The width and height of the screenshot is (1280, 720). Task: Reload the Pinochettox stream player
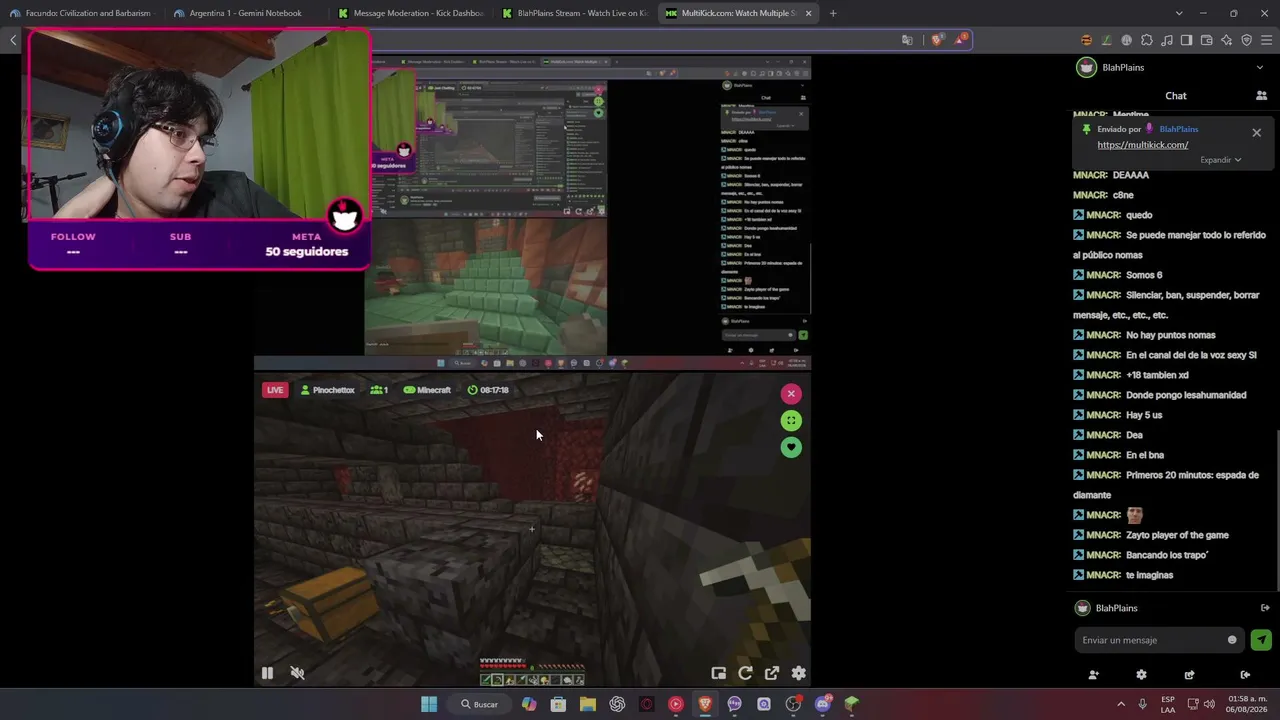click(745, 673)
